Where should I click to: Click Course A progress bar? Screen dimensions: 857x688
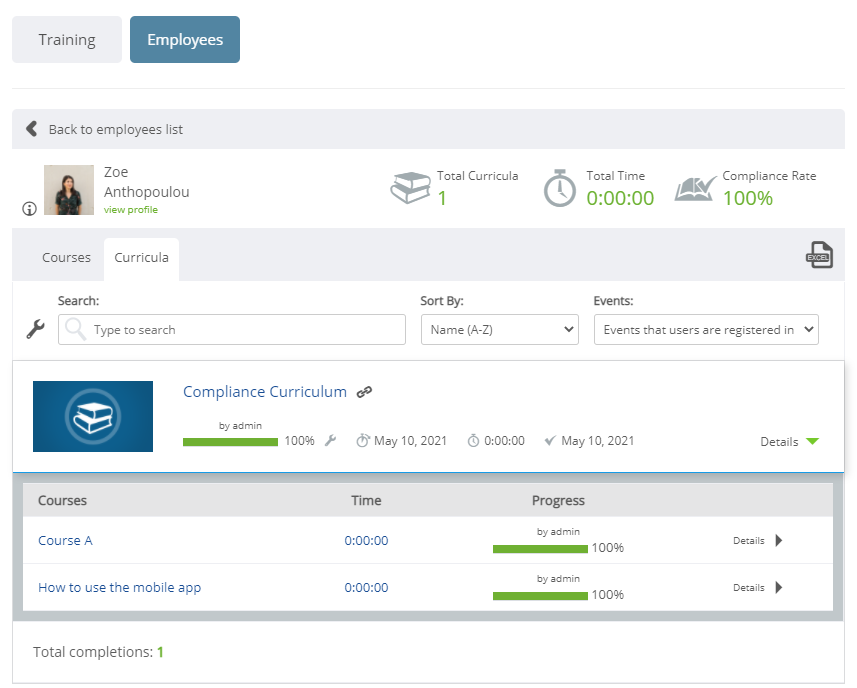click(540, 549)
